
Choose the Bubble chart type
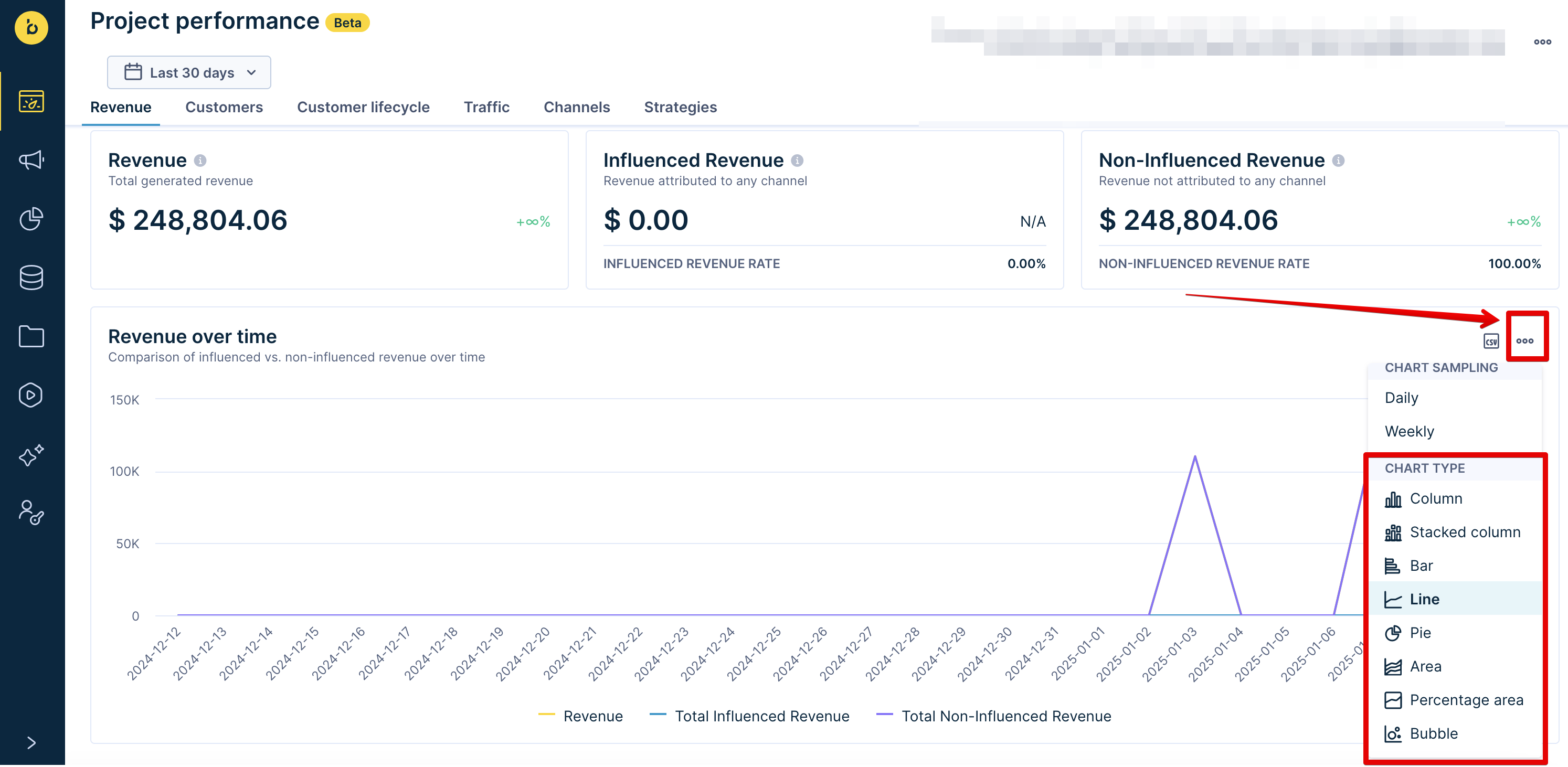click(x=1454, y=734)
